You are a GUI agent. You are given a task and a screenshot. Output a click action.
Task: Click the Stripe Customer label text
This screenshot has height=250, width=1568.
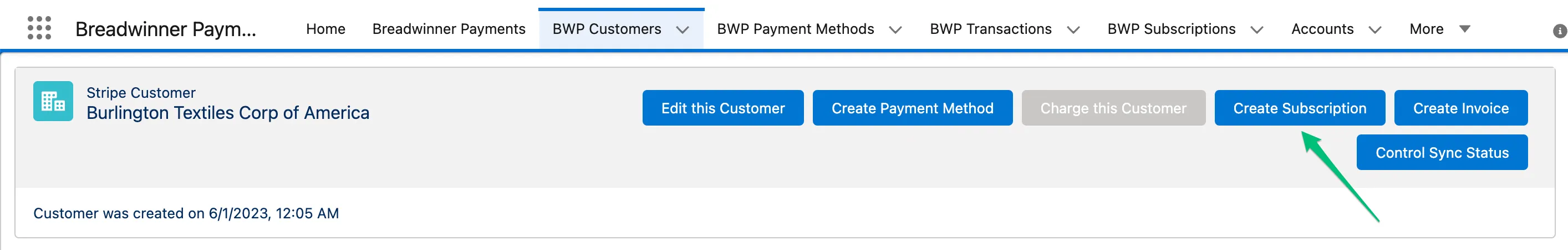[x=141, y=93]
